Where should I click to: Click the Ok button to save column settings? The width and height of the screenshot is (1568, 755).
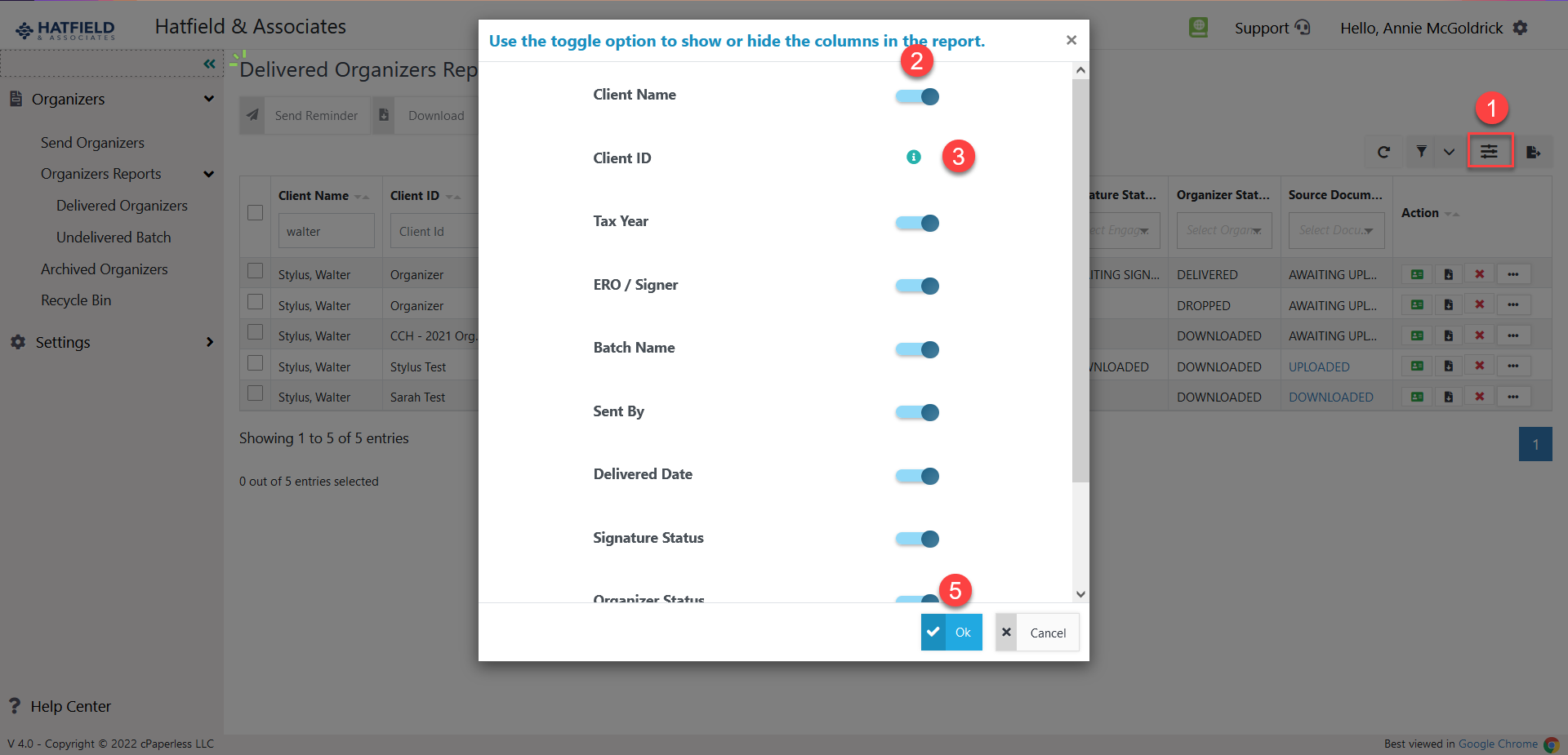[x=951, y=632]
